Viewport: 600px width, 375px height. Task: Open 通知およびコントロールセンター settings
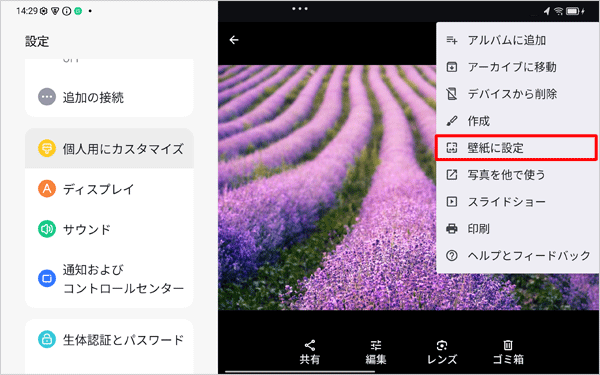[x=109, y=279]
